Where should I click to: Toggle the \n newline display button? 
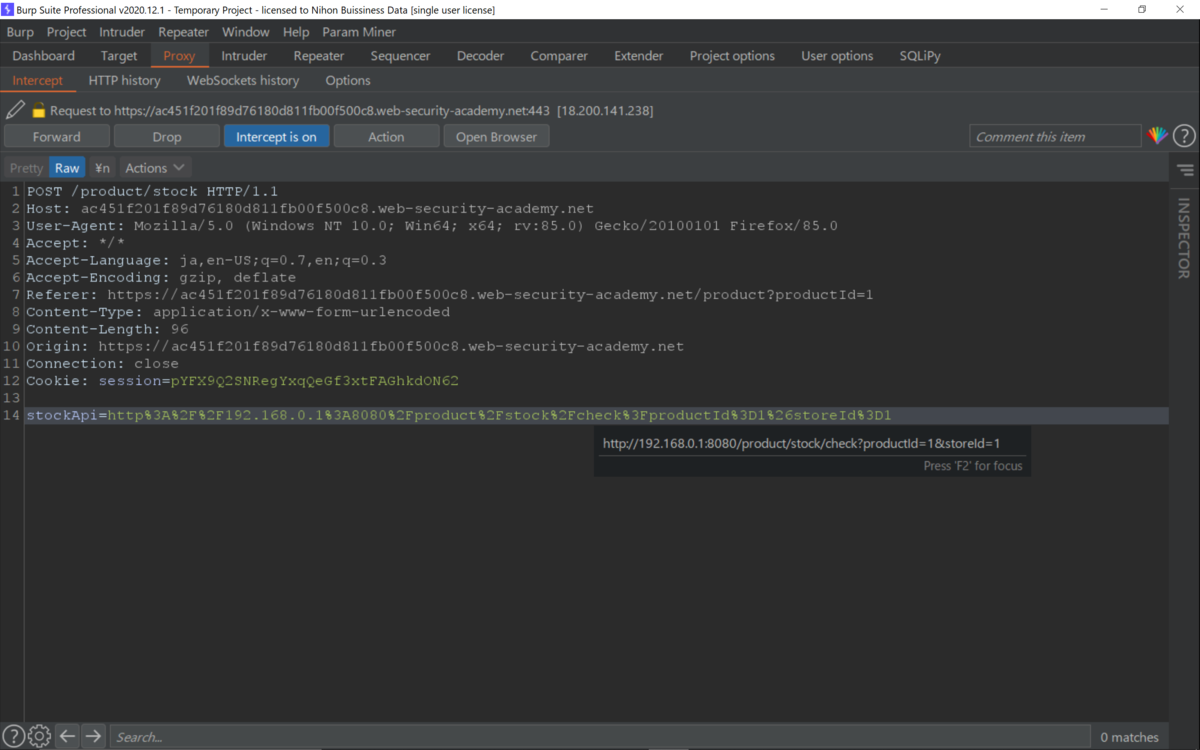point(102,168)
